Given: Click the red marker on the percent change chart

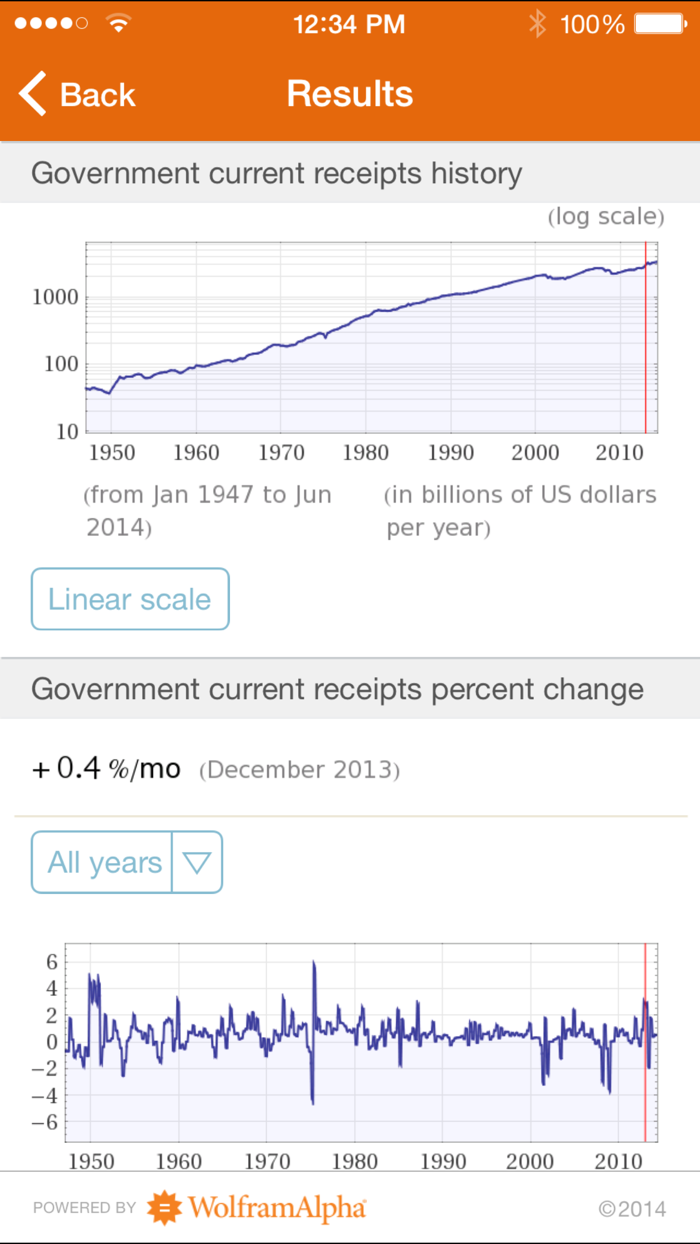Looking at the screenshot, I should click(645, 1040).
